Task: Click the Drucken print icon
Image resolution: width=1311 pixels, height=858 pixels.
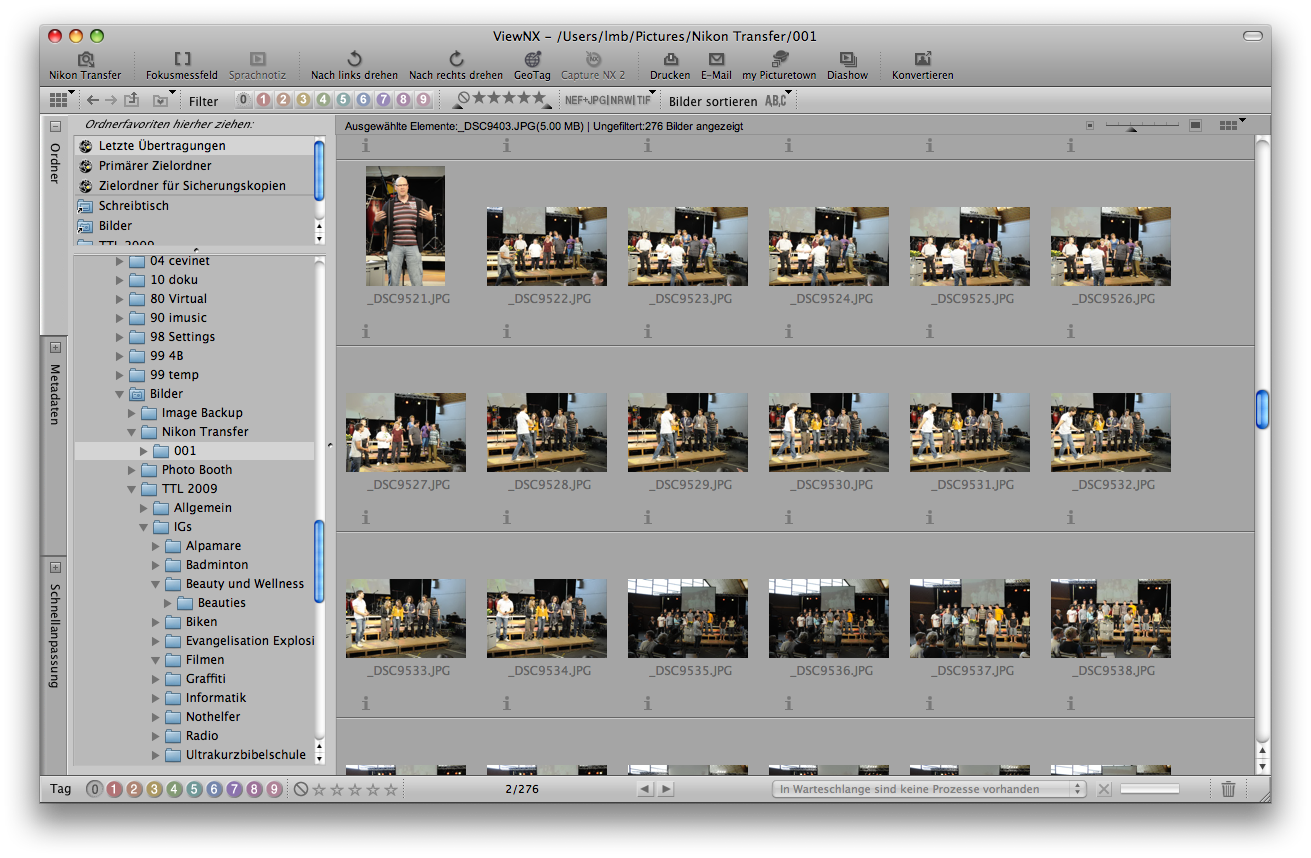Action: [x=670, y=60]
